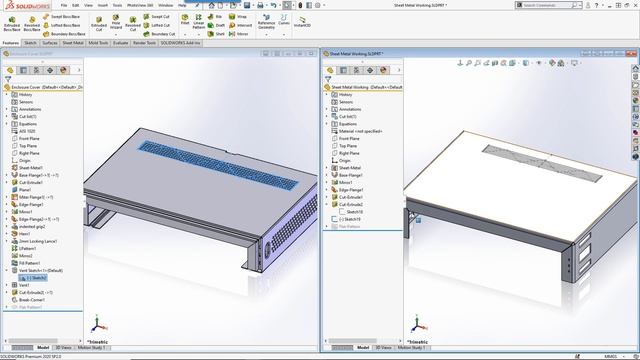Open Fillet dropdown arrow below Fillet
Viewport: 640px width, 360px height.
click(x=185, y=35)
